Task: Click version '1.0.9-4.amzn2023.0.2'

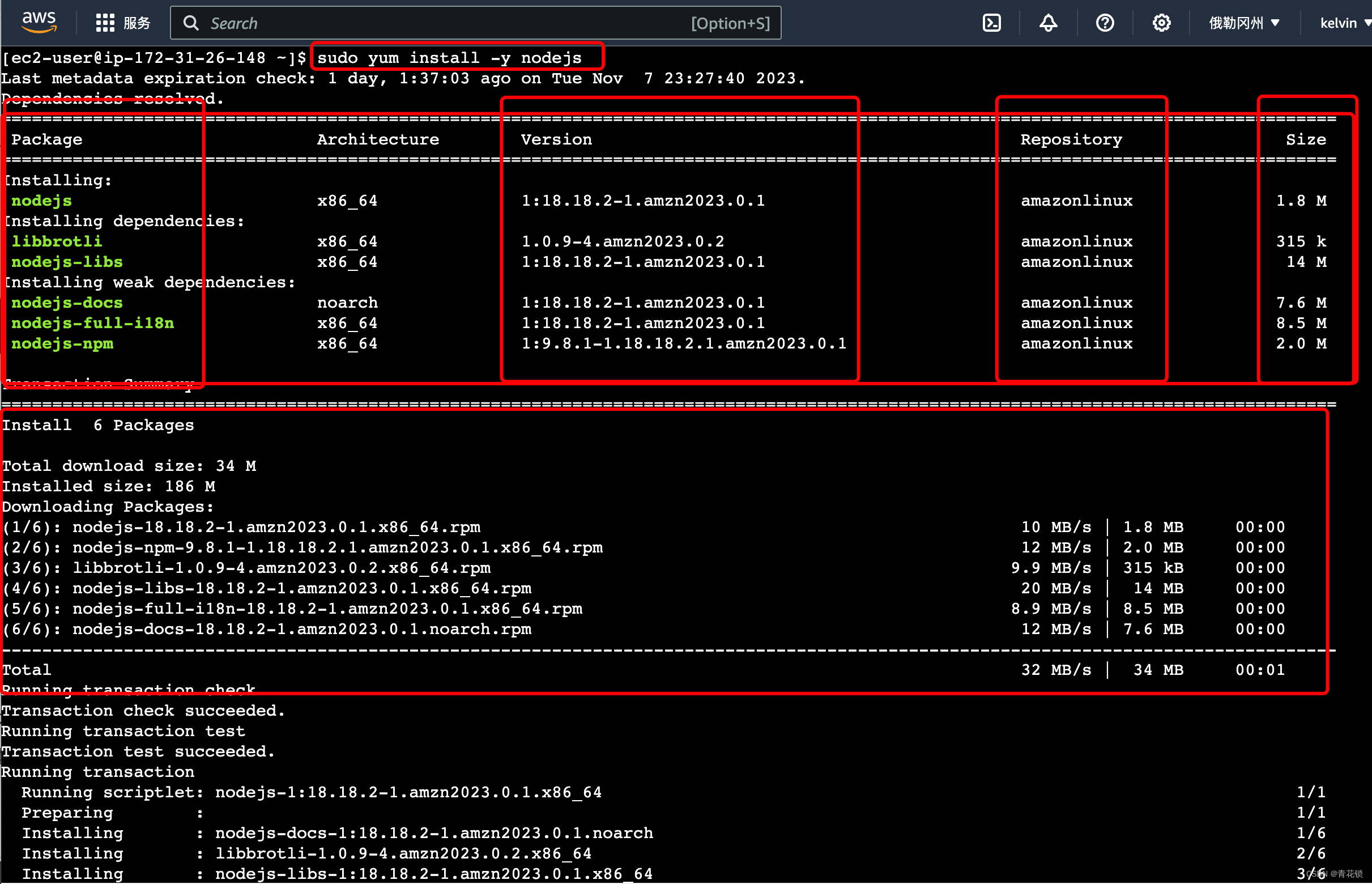Action: (622, 241)
